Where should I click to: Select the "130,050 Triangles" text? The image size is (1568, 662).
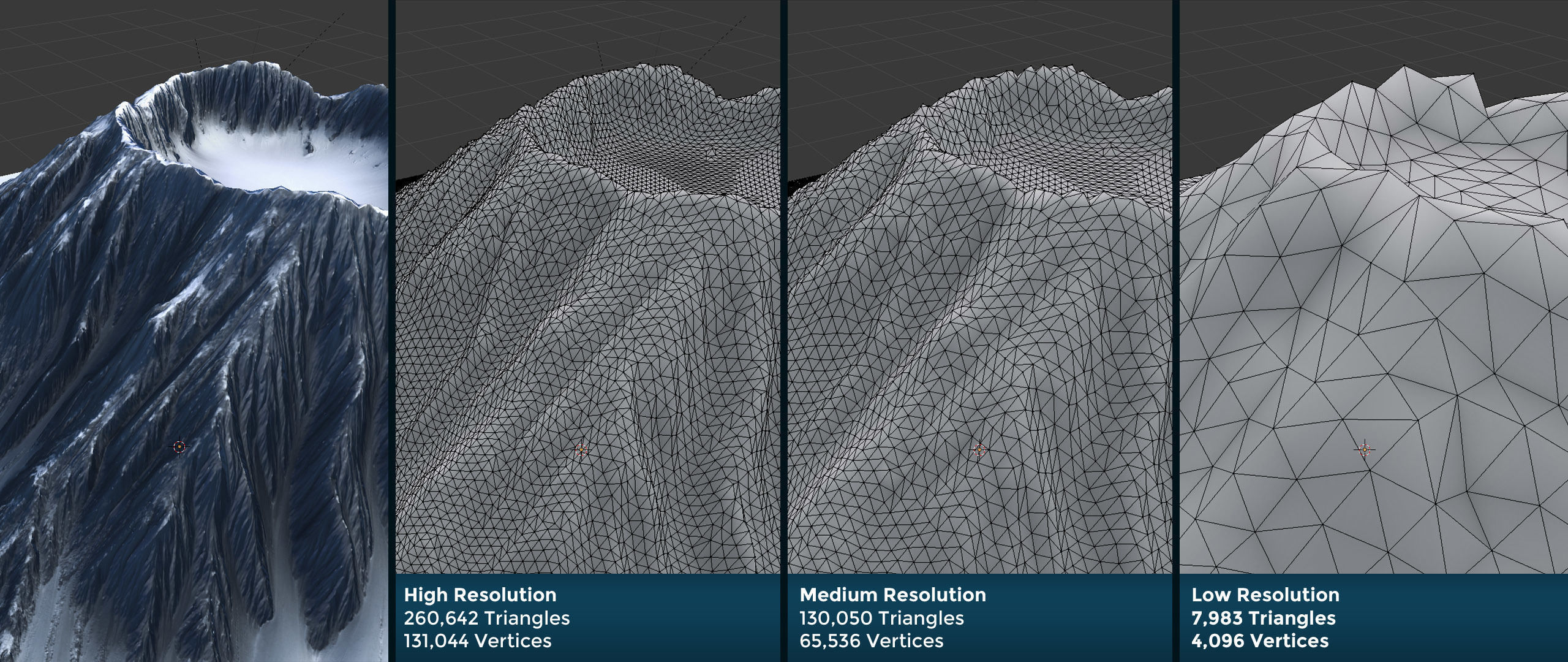pyautogui.click(x=882, y=618)
